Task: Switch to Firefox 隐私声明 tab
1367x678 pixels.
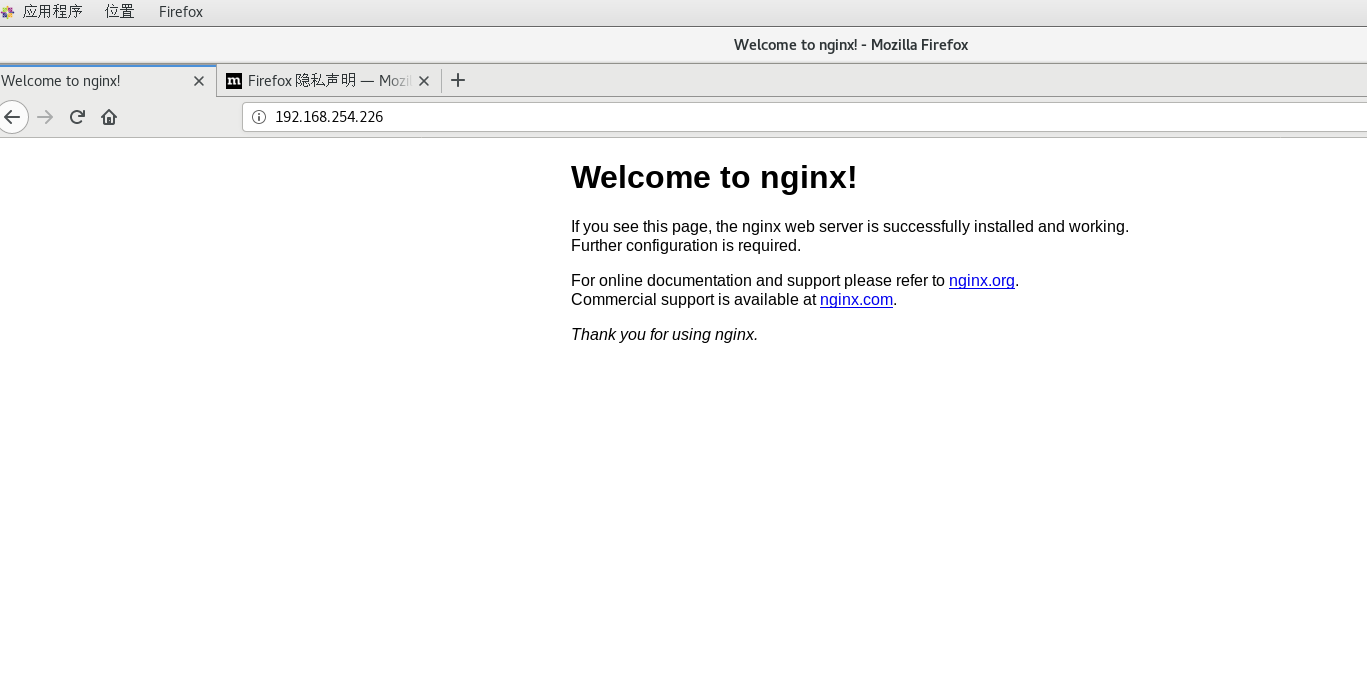Action: [x=329, y=81]
